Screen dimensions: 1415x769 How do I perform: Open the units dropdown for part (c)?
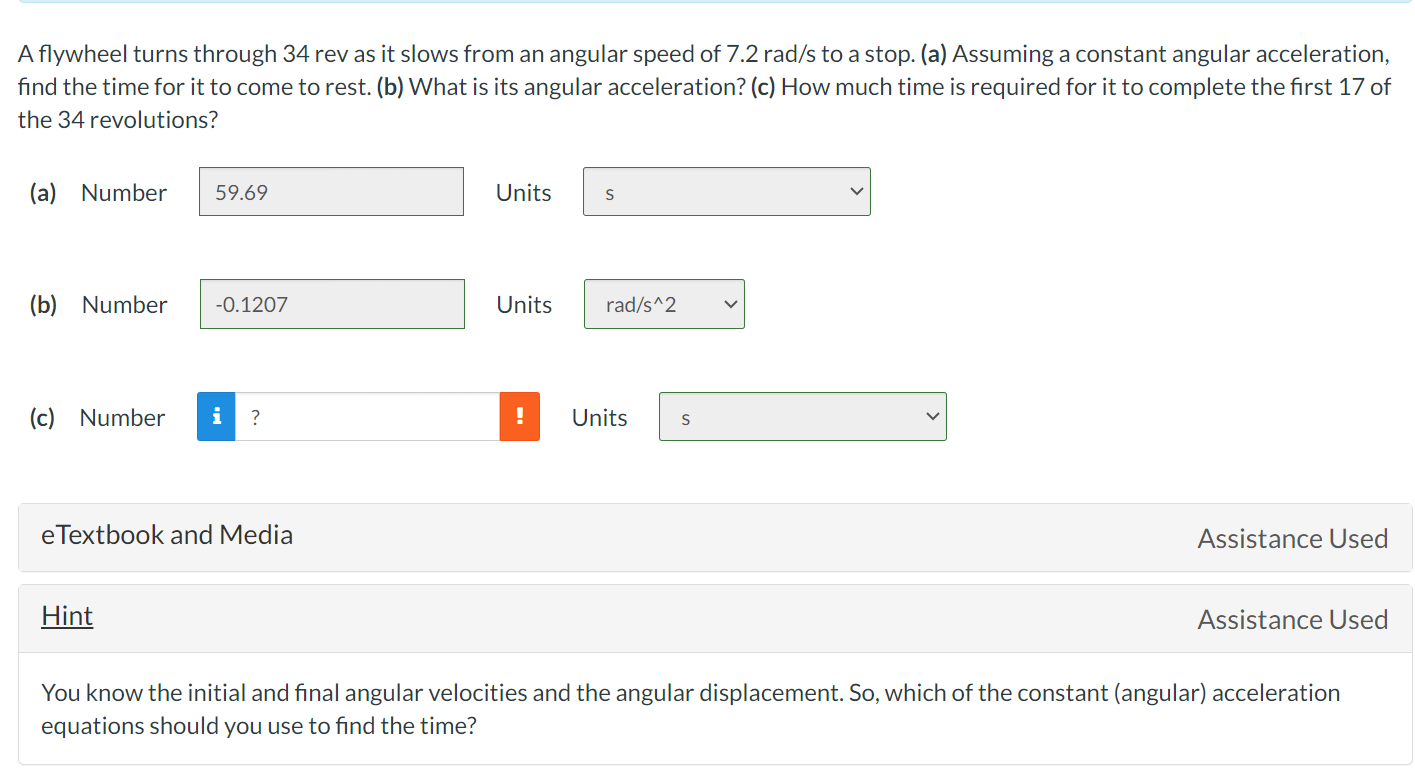click(x=802, y=416)
